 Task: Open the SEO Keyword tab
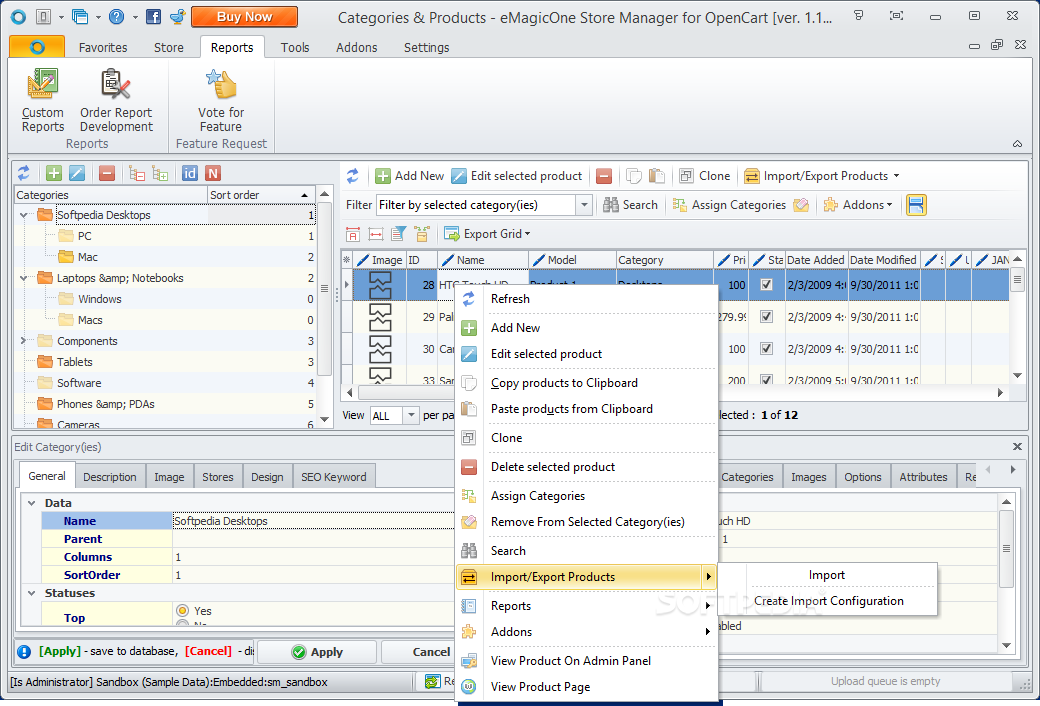(334, 476)
